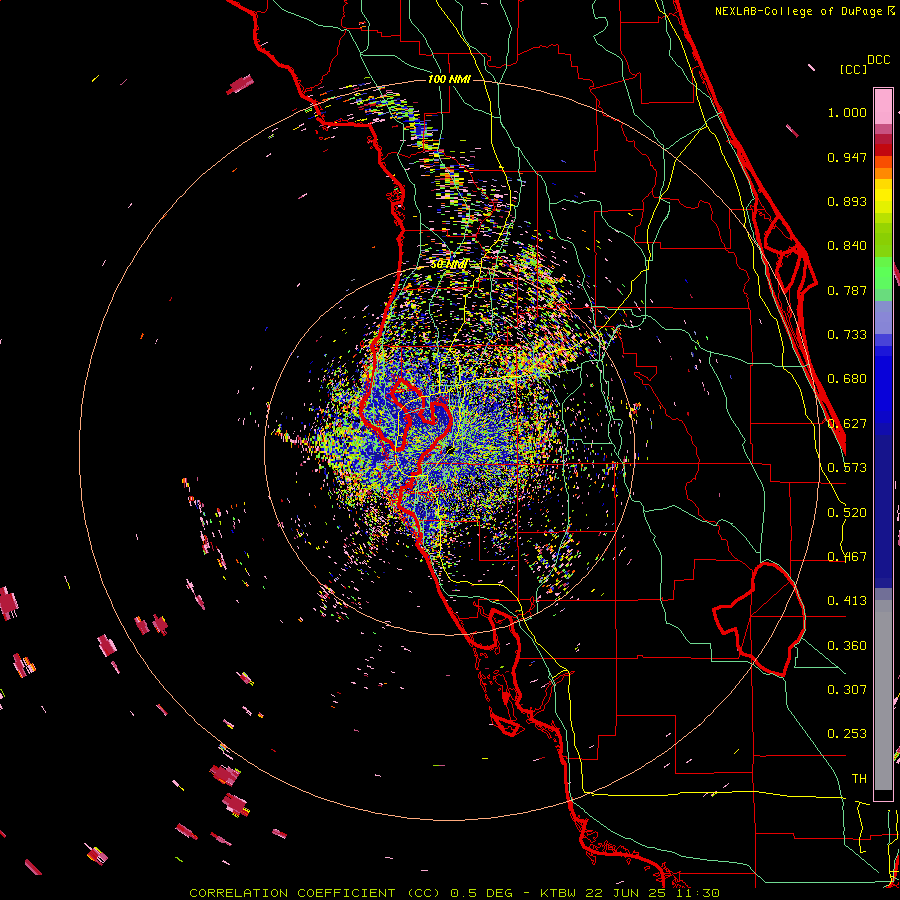This screenshot has height=900, width=900.
Task: Click the TH label on the scale
Action: pyautogui.click(x=859, y=779)
